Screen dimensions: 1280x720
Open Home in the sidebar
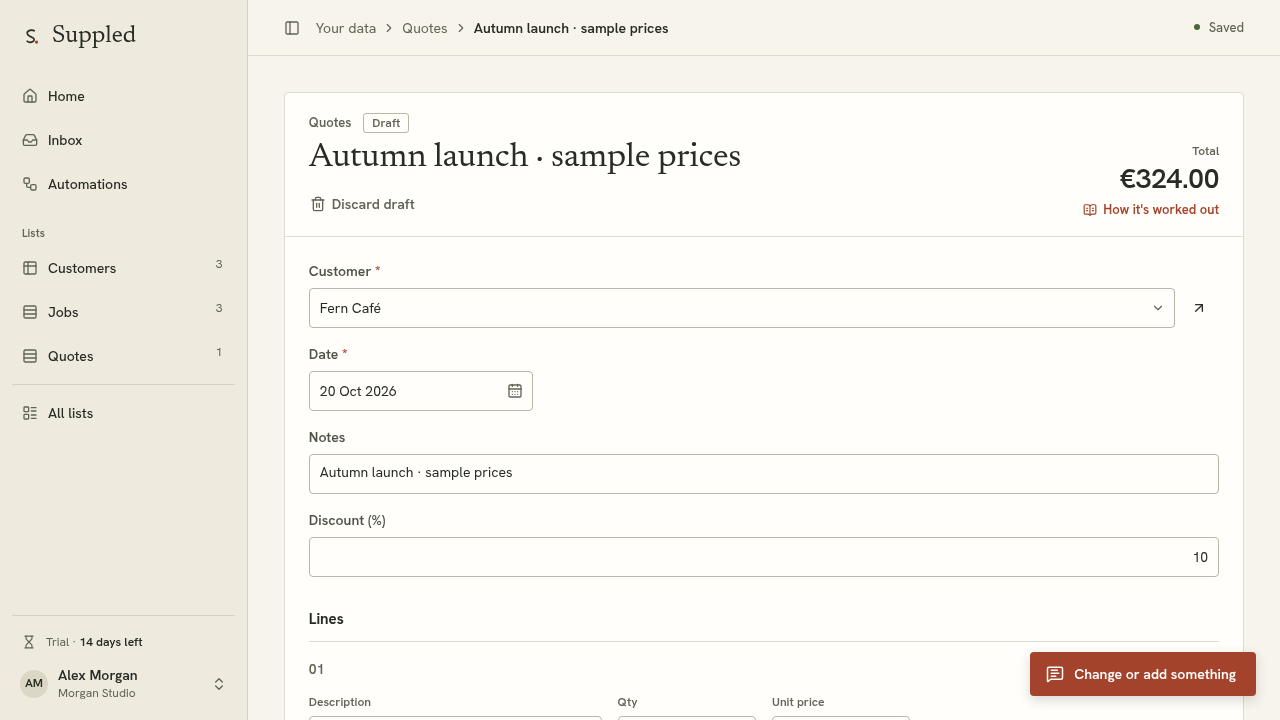[123, 96]
